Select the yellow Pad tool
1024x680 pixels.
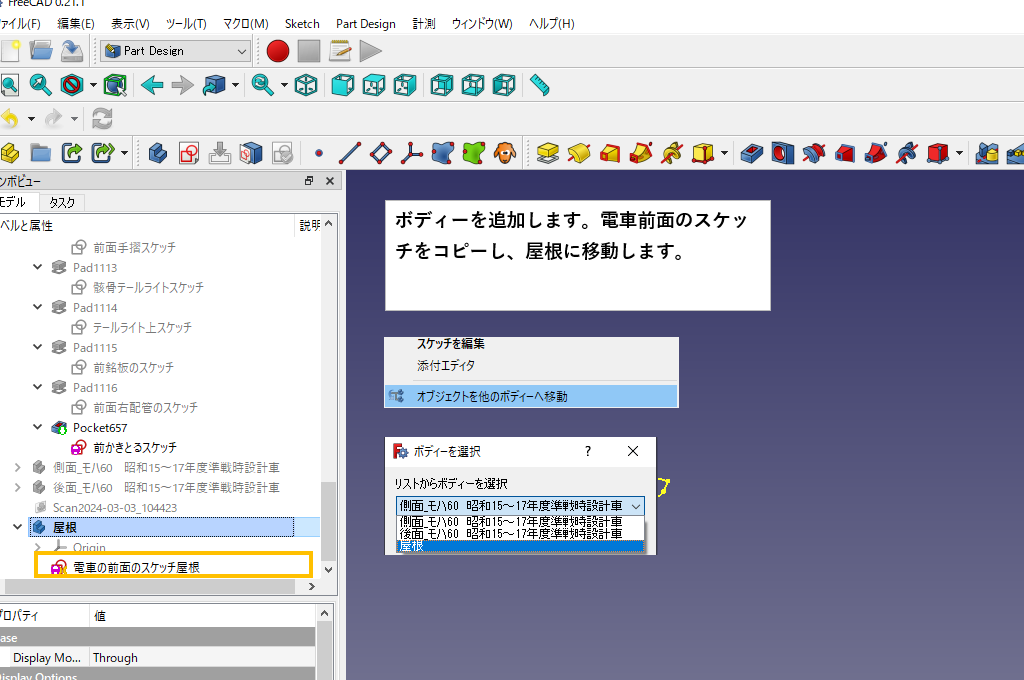(x=547, y=153)
